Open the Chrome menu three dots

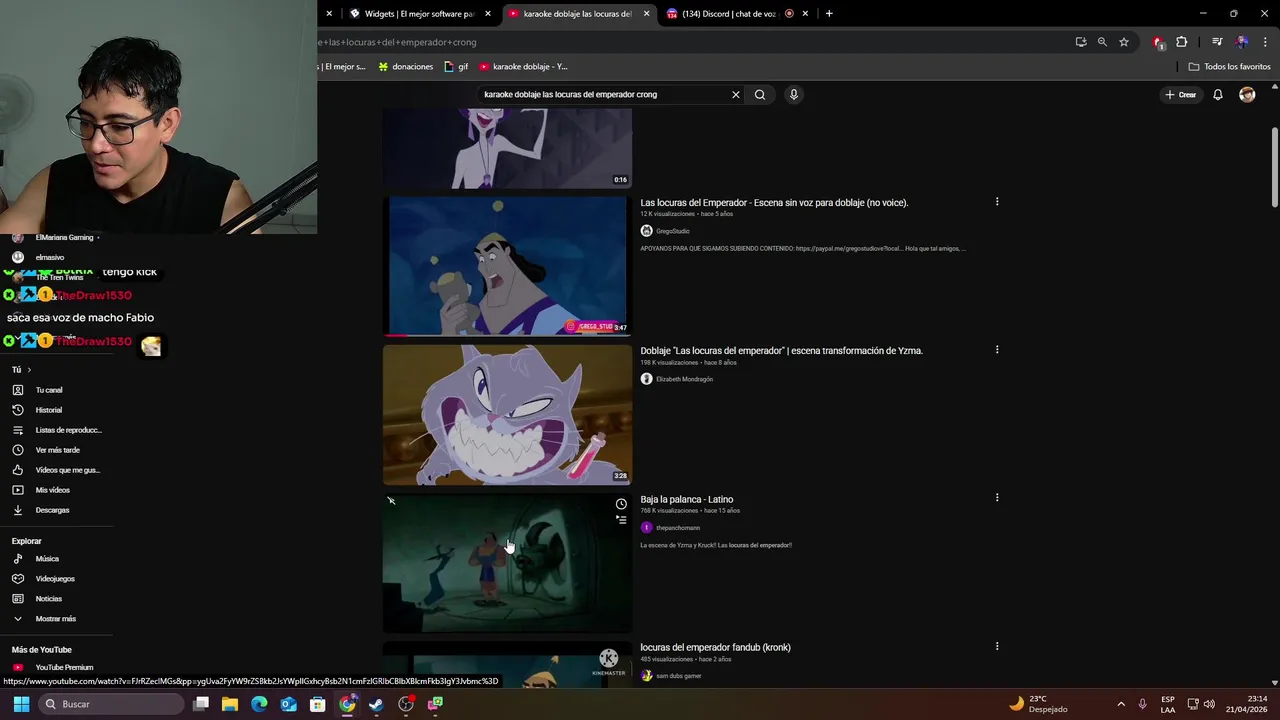click(x=1266, y=42)
